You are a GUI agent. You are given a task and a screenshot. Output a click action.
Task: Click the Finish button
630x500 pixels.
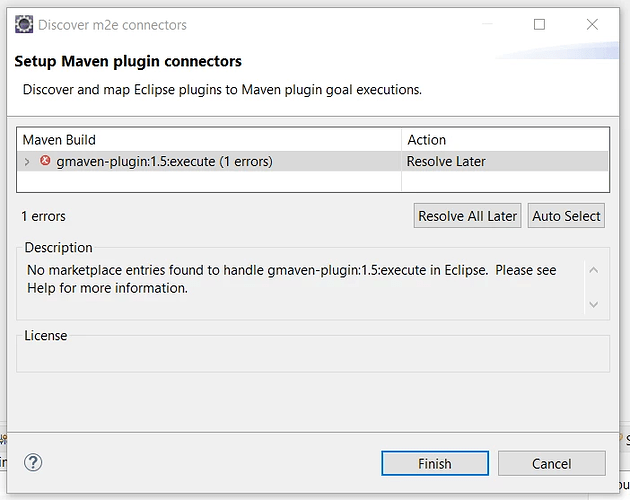coord(435,463)
